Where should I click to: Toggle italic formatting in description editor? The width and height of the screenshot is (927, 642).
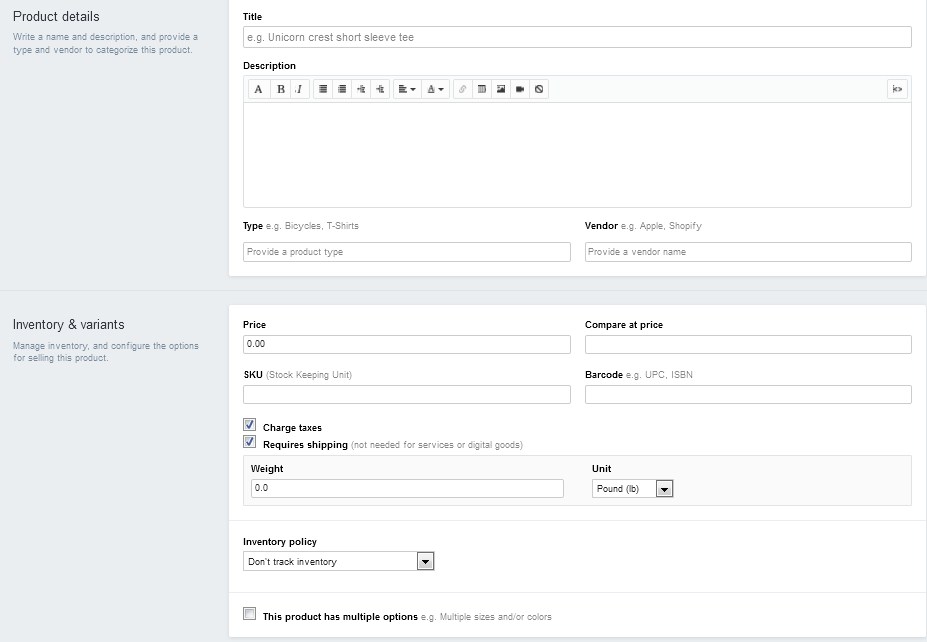click(x=300, y=89)
